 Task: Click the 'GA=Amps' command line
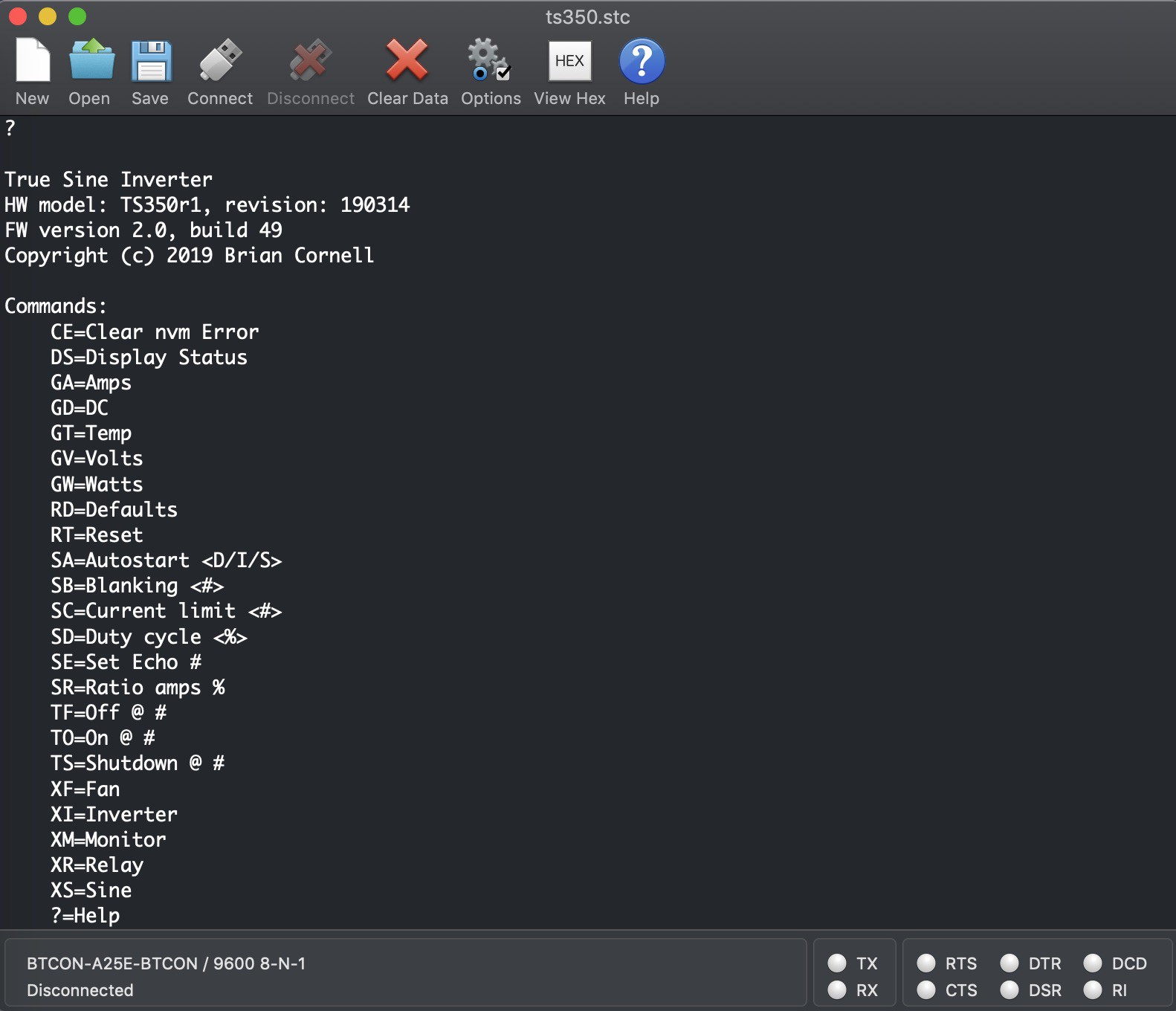point(91,383)
